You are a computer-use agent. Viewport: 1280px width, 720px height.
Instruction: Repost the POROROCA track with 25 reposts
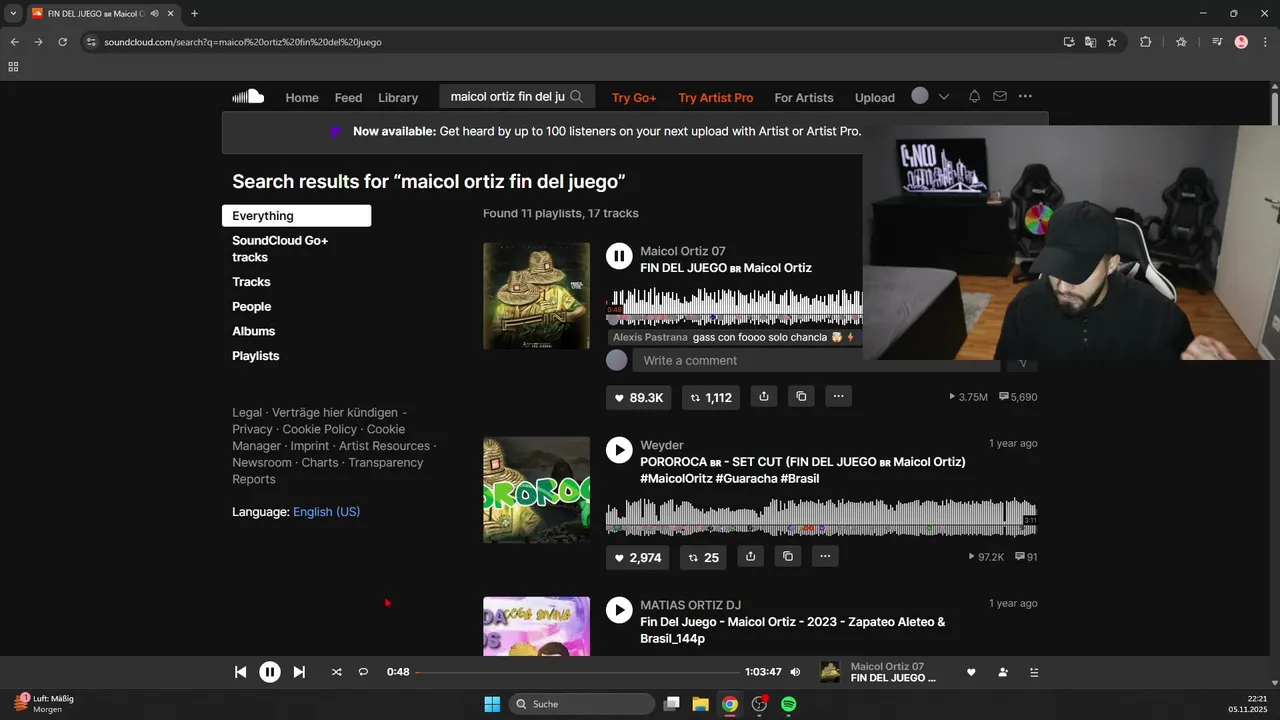704,557
